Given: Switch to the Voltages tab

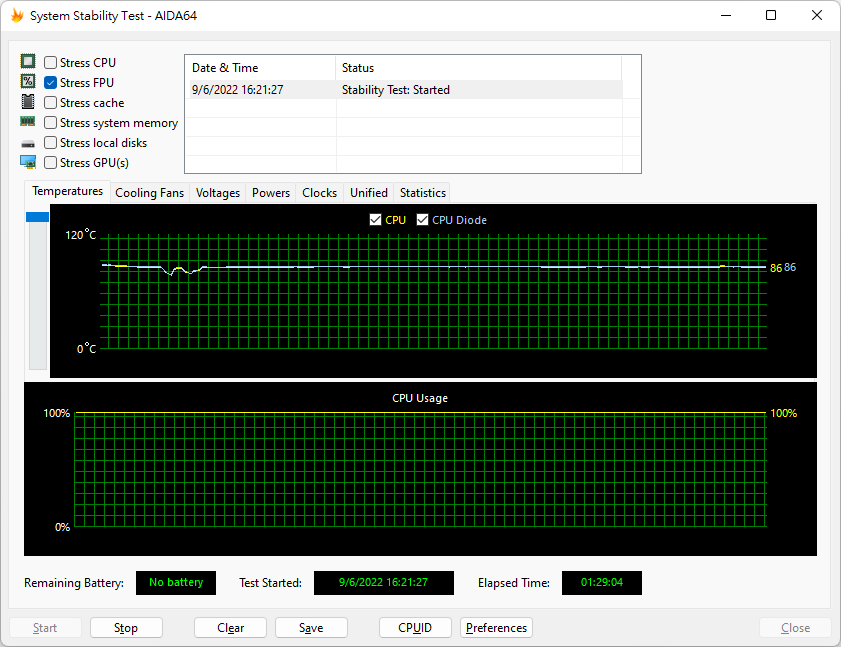Looking at the screenshot, I should [x=218, y=193].
